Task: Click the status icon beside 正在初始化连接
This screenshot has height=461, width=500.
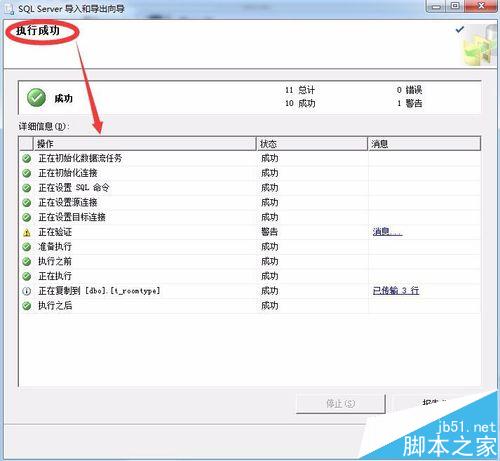Action: point(26,173)
